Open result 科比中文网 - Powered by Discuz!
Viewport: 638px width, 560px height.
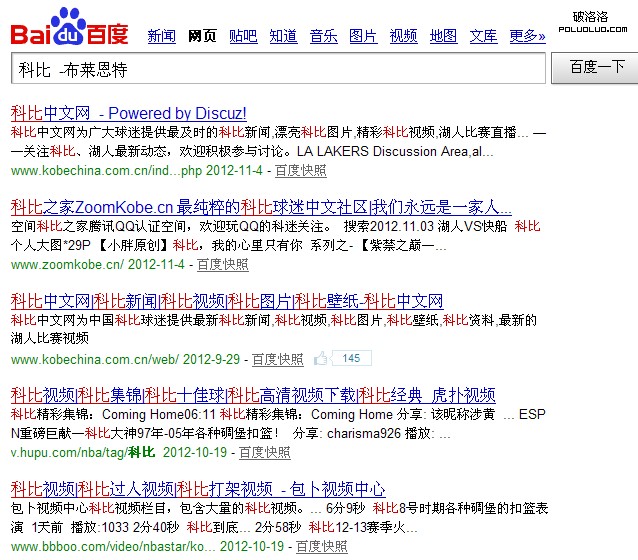pyautogui.click(x=129, y=113)
